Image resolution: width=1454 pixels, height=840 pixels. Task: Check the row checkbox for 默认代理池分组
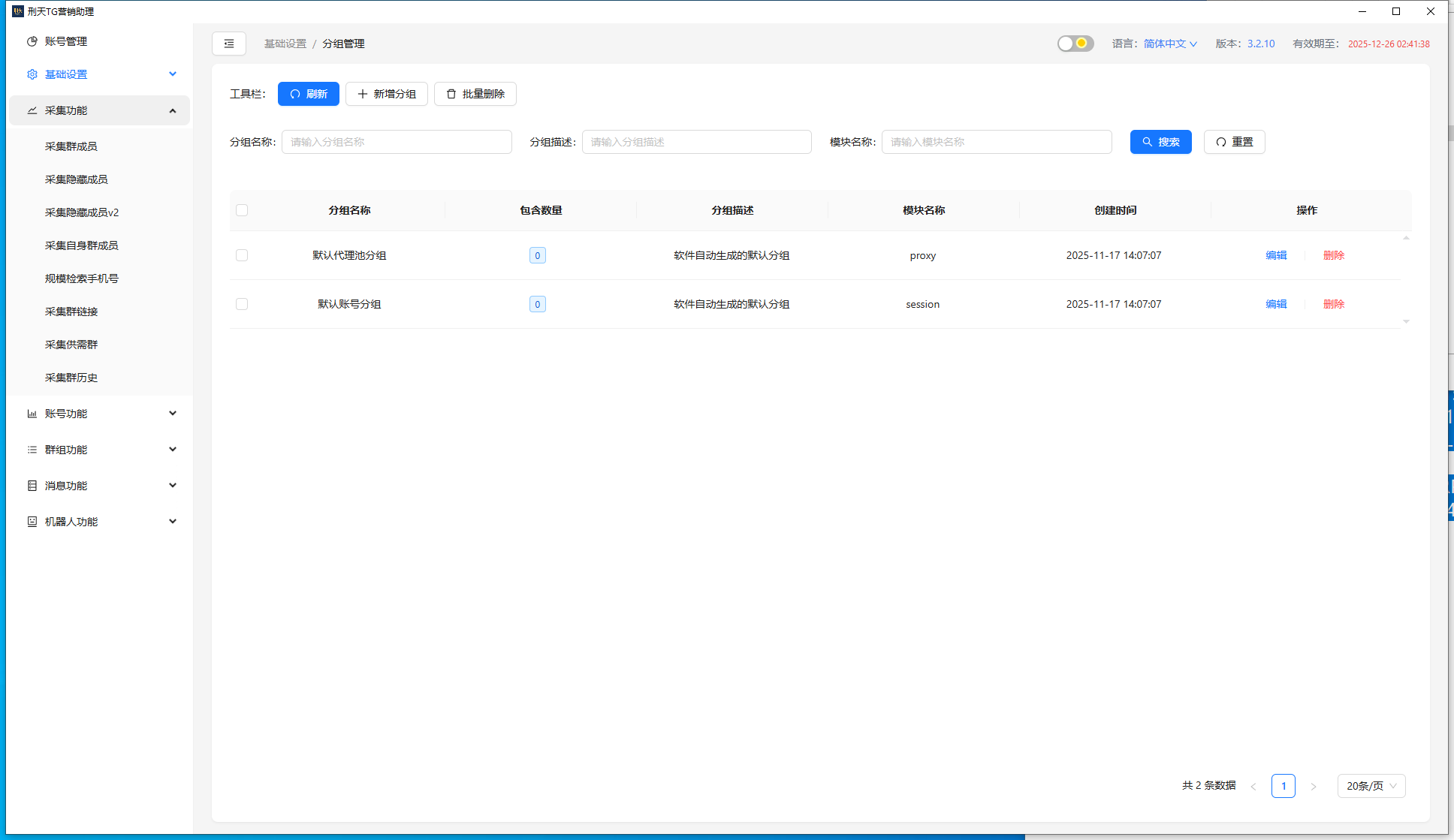click(x=242, y=255)
